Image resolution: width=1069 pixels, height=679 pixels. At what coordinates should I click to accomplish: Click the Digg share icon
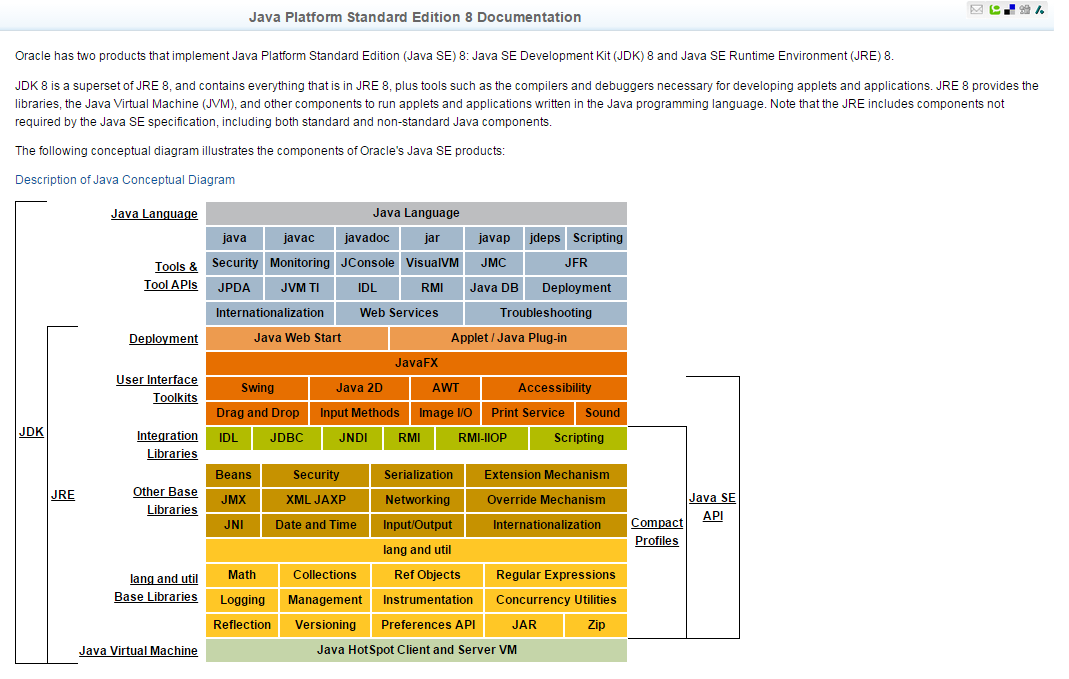tap(1025, 10)
